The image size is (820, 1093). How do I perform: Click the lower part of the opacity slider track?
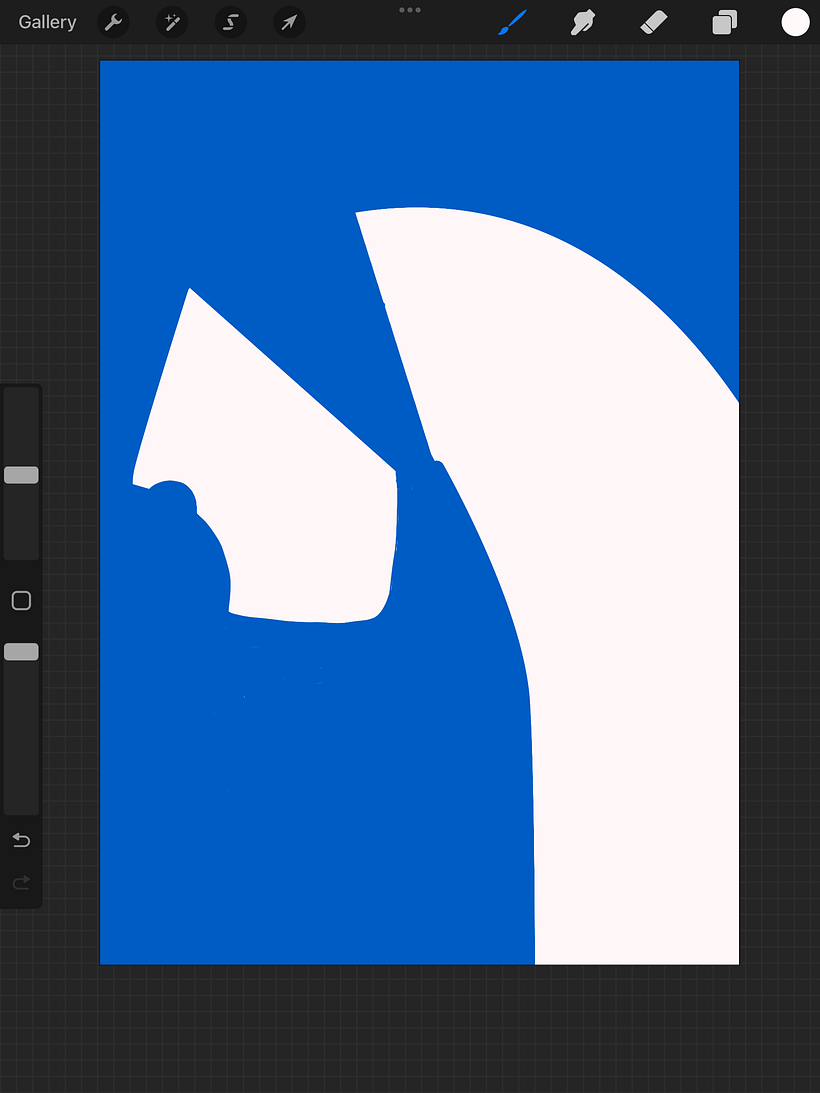tap(21, 760)
